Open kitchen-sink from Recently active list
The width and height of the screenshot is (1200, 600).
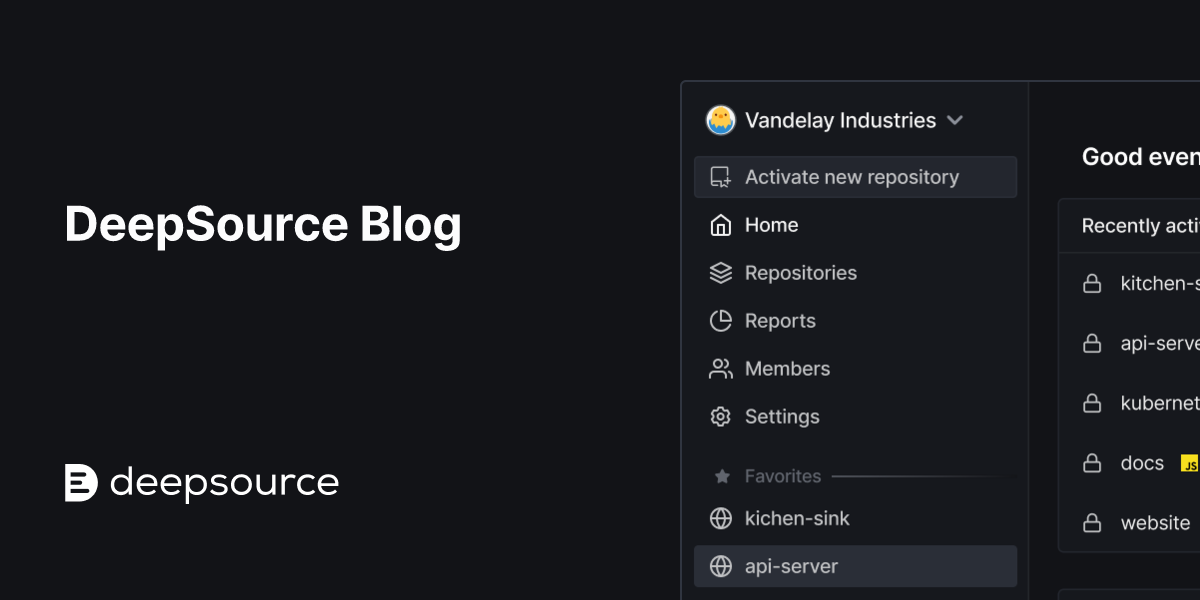[x=1160, y=283]
